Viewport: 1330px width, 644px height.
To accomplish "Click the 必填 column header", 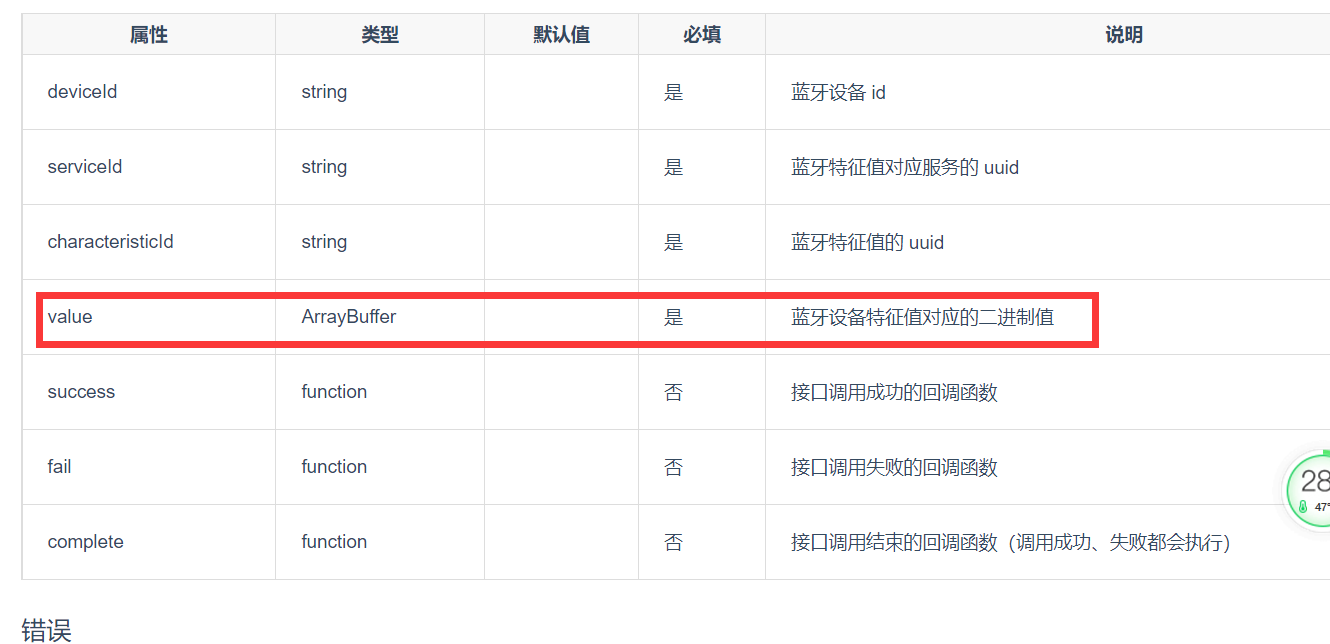I will click(702, 35).
